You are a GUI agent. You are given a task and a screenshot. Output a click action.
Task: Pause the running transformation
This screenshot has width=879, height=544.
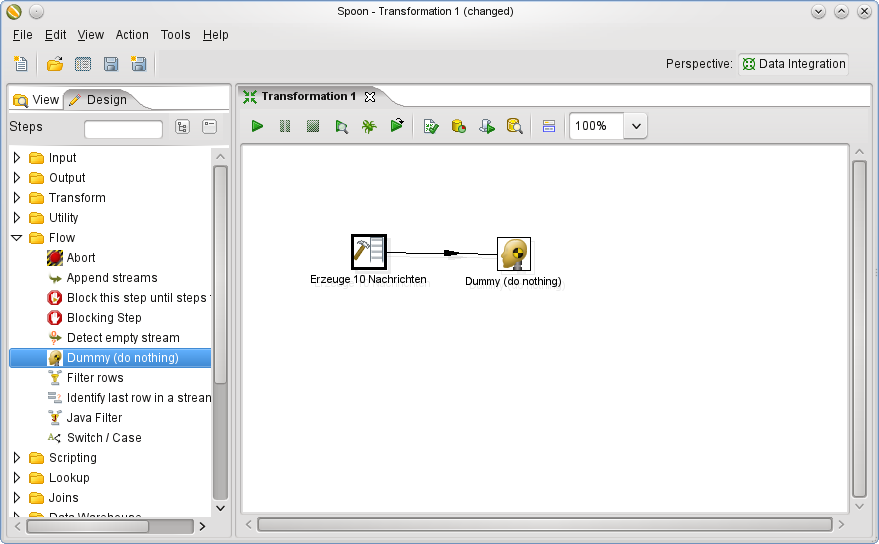pyautogui.click(x=285, y=126)
